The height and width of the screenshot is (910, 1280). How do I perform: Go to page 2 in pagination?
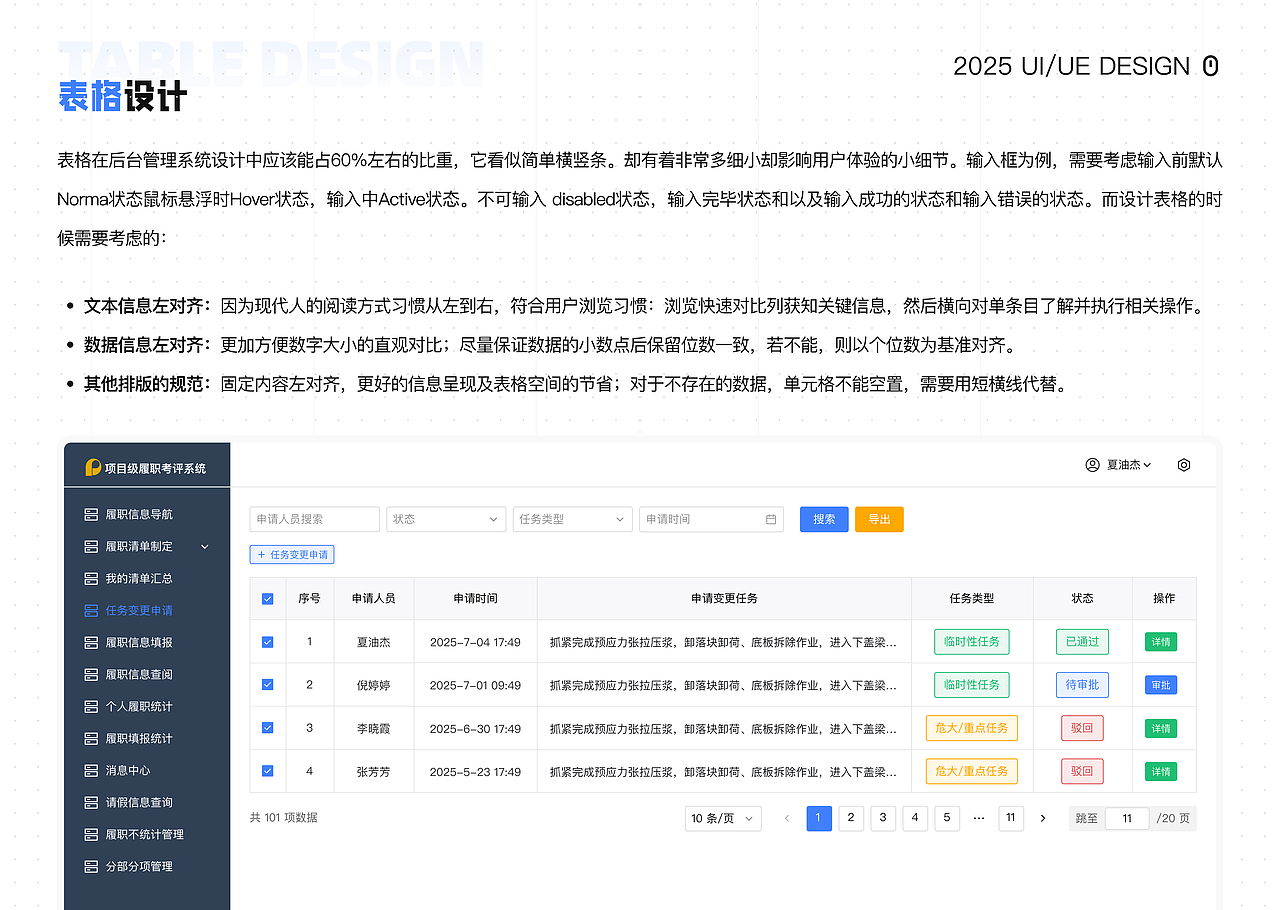[x=851, y=818]
